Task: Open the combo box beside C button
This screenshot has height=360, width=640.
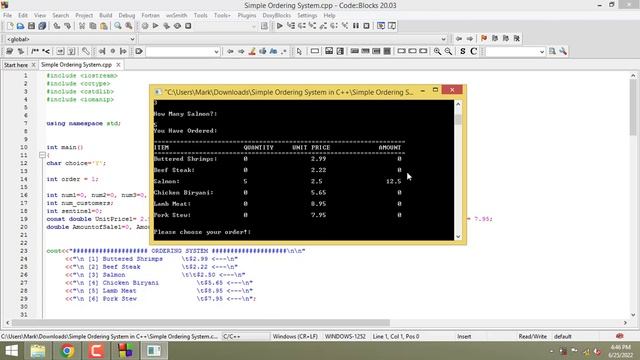Action: [x=542, y=52]
